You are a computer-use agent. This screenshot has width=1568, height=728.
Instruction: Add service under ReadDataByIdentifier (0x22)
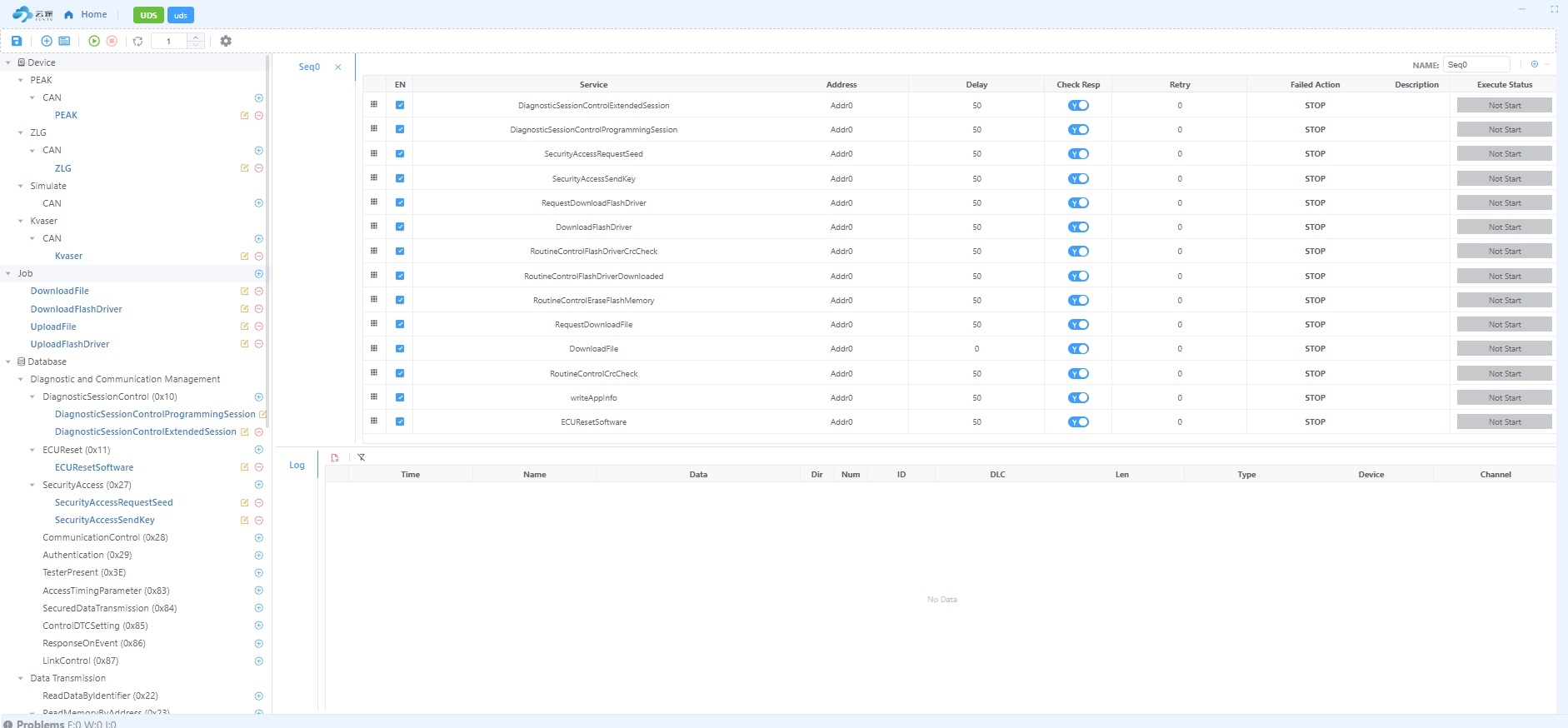259,696
